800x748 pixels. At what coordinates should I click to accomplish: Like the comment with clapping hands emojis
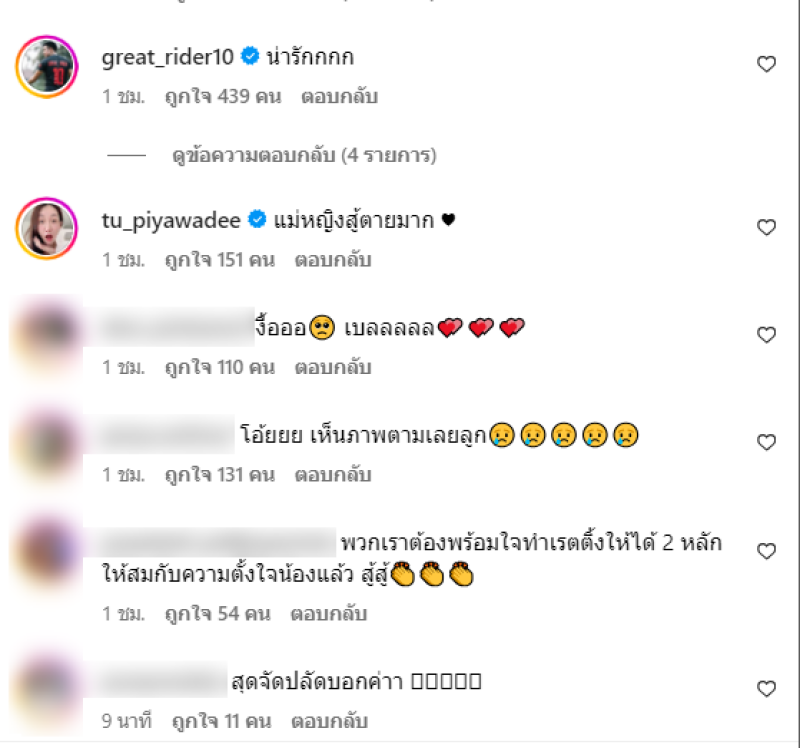click(x=766, y=551)
